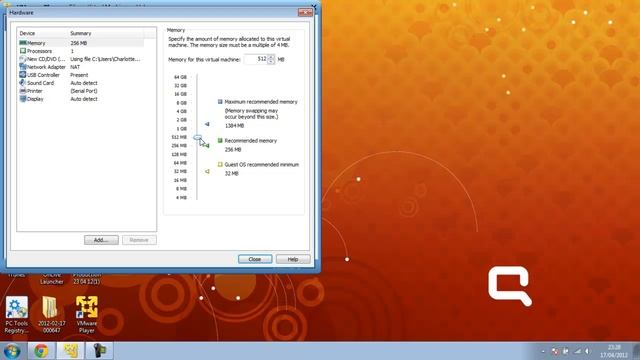Select the Network Adapter device icon
640x360 pixels.
tap(23, 67)
